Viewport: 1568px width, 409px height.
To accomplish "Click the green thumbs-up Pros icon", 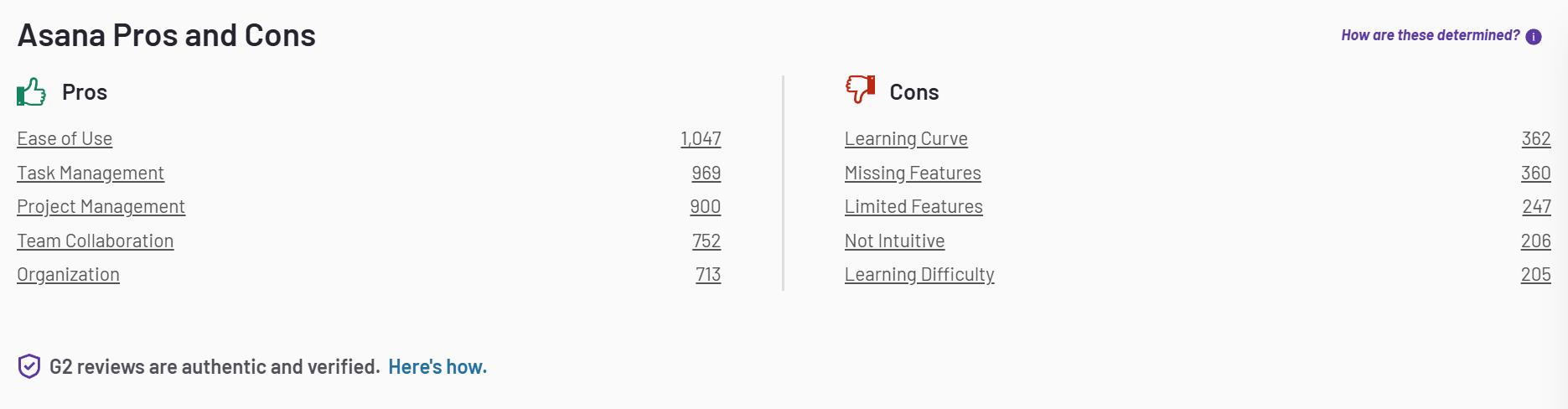I will point(31,91).
